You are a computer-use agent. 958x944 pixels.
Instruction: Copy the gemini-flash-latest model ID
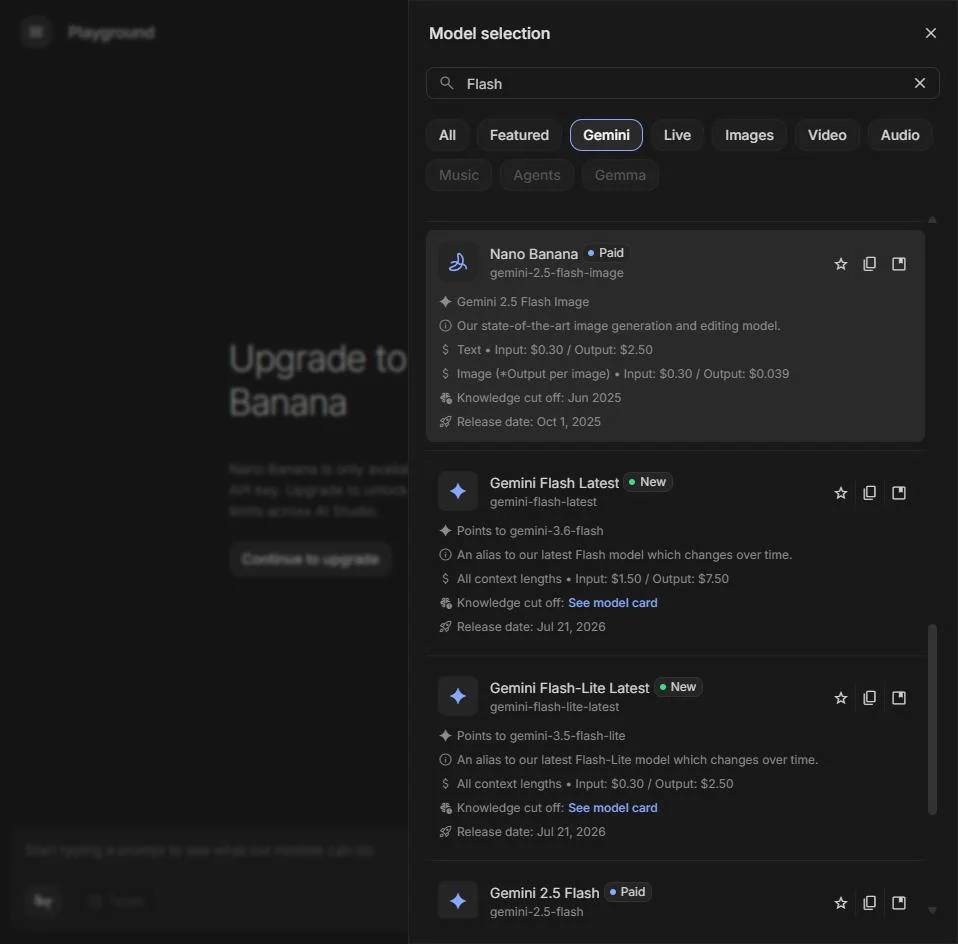point(869,493)
